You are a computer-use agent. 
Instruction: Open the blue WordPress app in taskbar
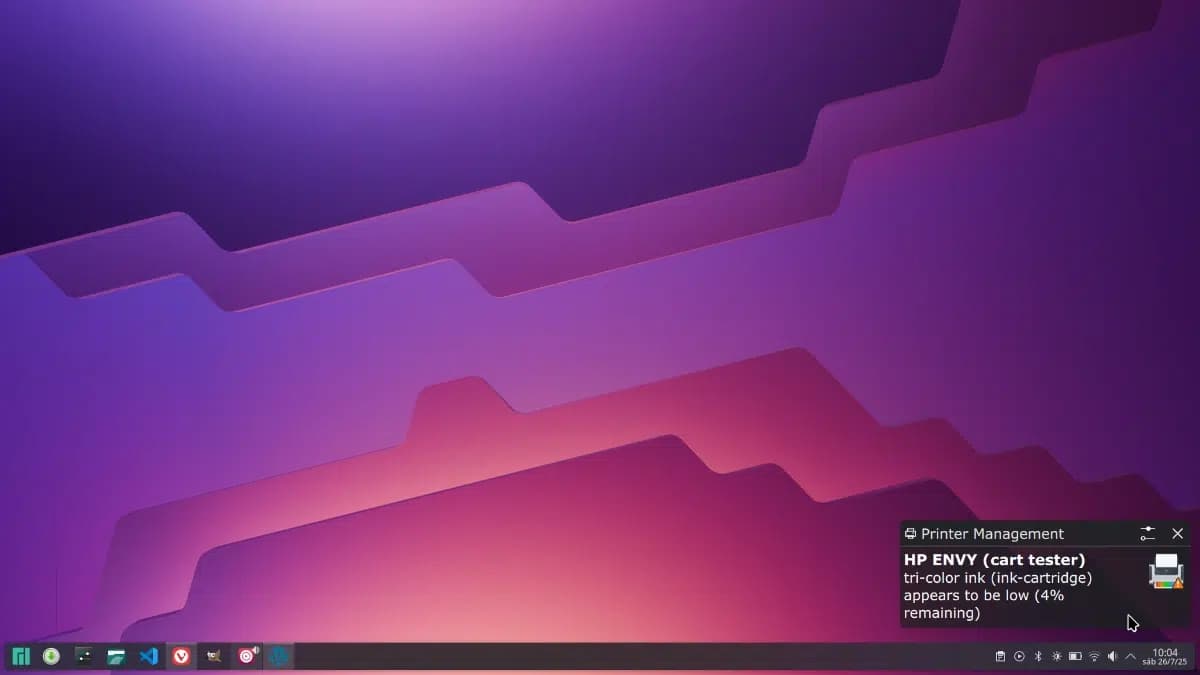tap(279, 657)
